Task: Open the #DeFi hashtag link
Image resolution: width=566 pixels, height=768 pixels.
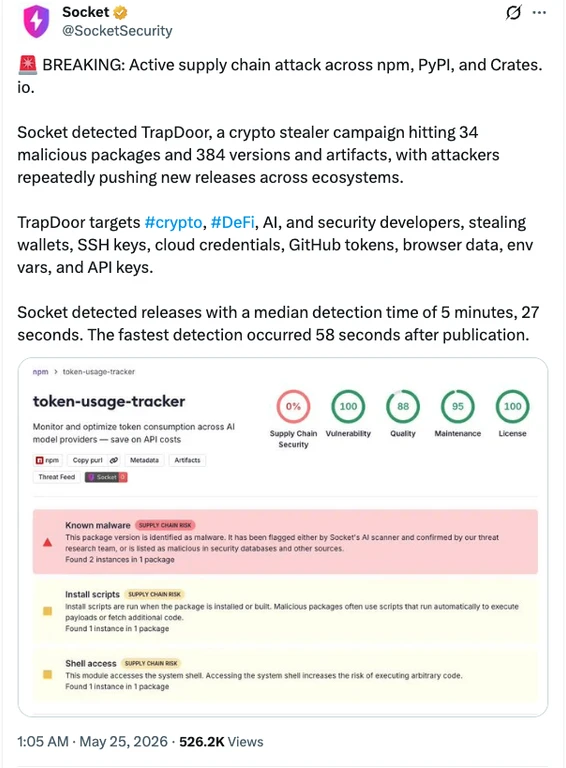Action: click(233, 222)
